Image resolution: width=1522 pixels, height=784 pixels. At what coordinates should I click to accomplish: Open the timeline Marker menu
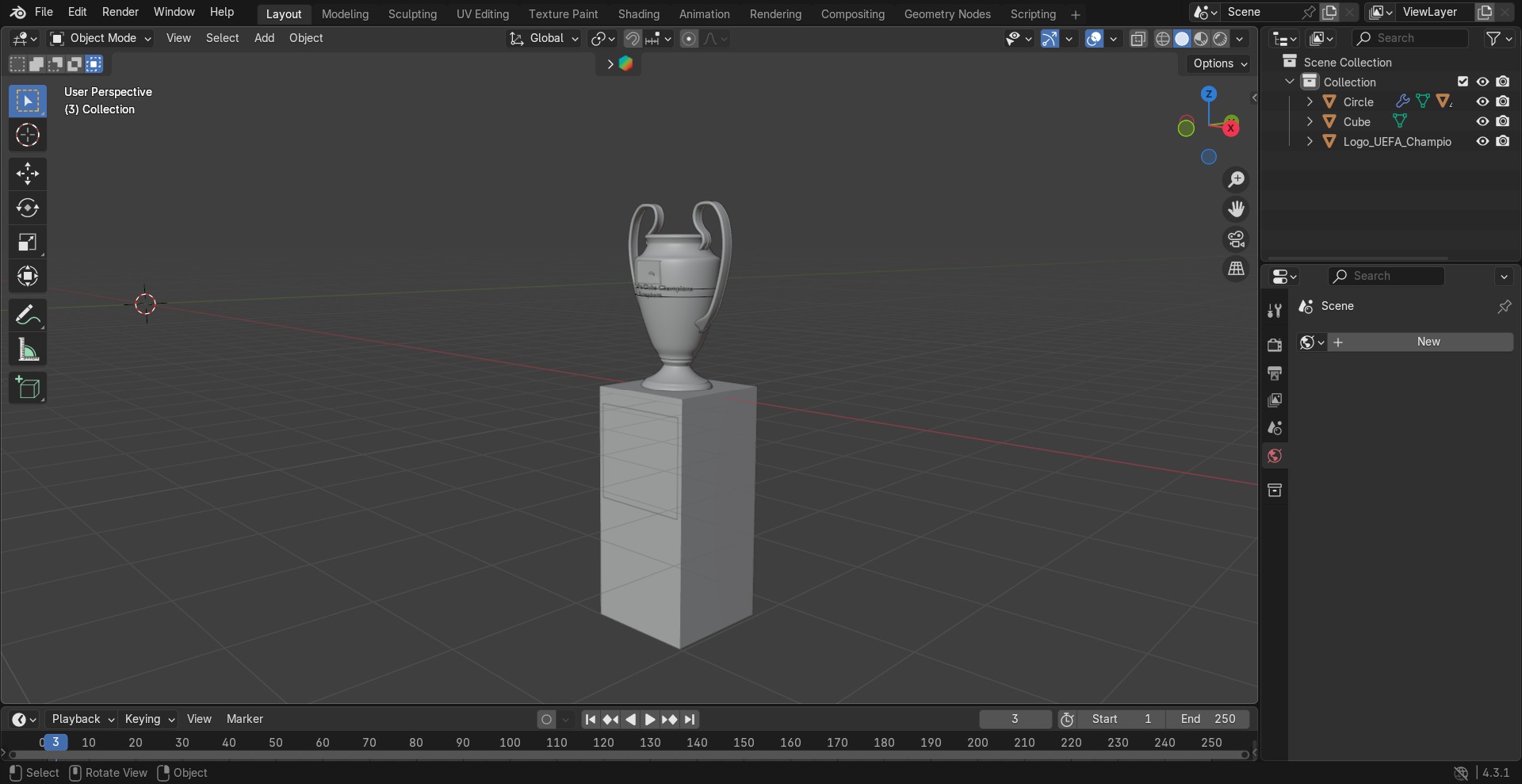click(x=245, y=719)
